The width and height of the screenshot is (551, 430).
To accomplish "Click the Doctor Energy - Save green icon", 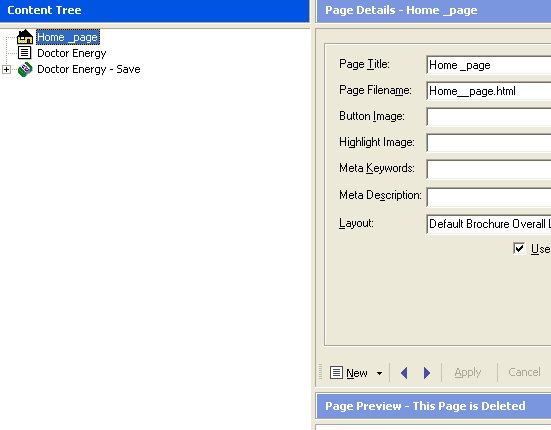I will [x=25, y=69].
